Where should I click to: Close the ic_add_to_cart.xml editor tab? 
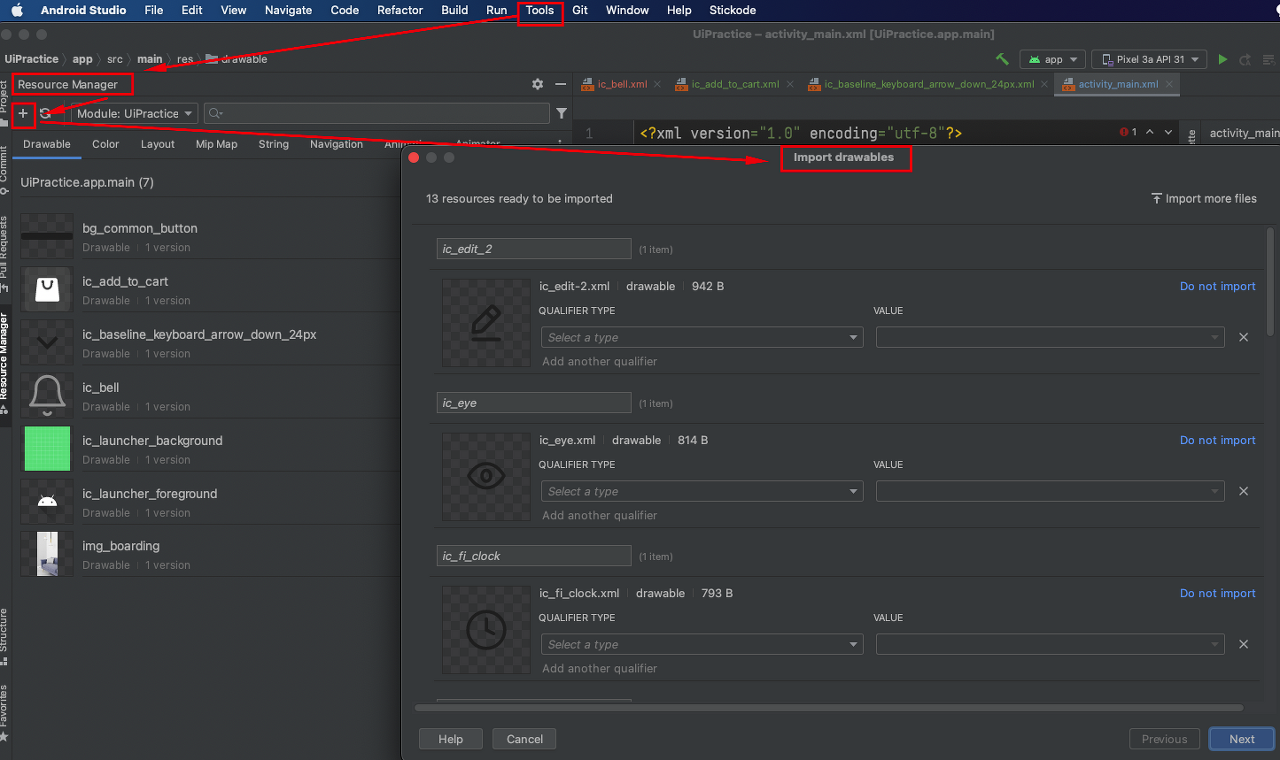[x=789, y=84]
